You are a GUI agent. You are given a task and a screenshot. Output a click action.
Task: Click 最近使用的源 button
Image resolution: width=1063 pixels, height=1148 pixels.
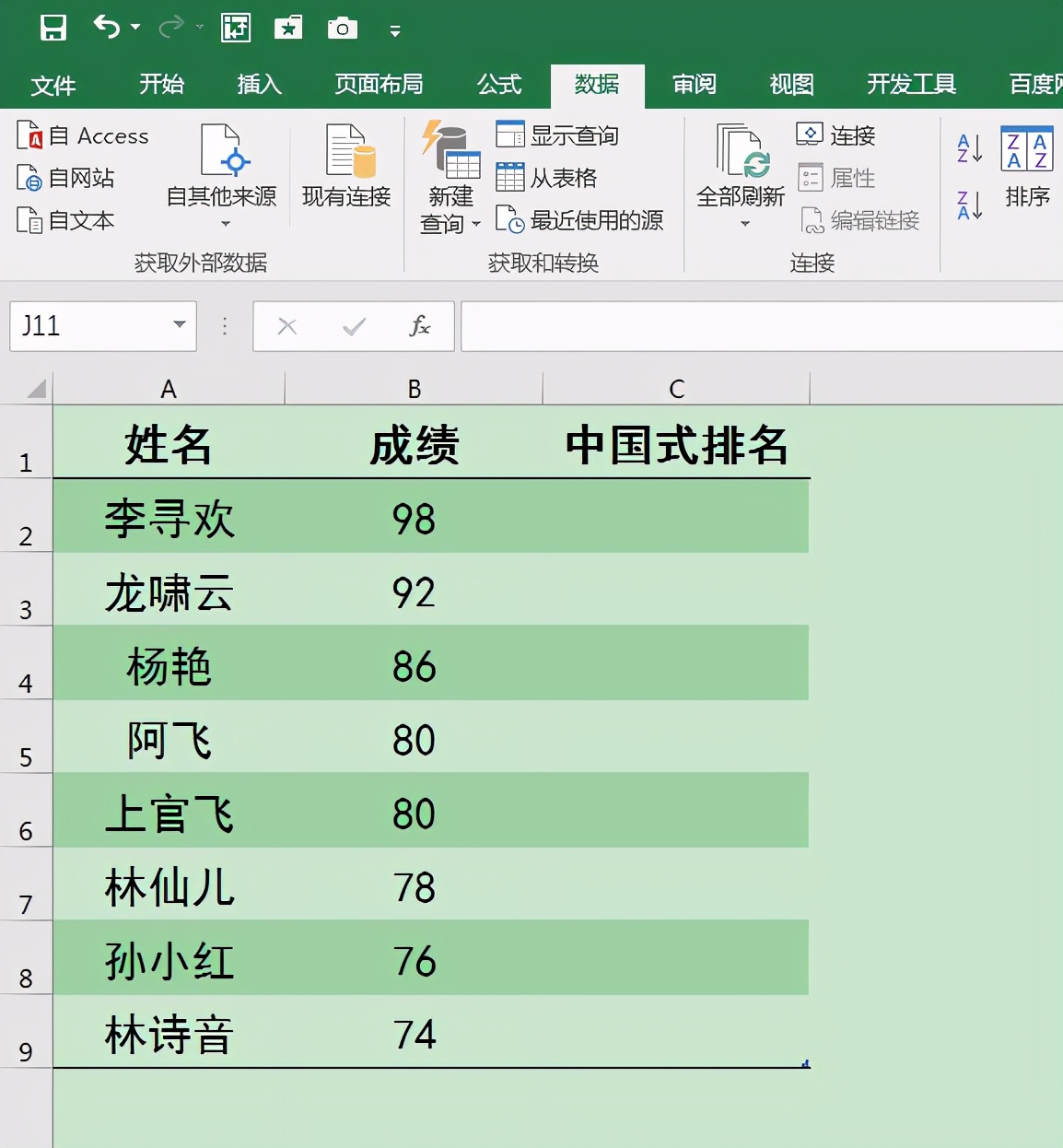pyautogui.click(x=579, y=220)
